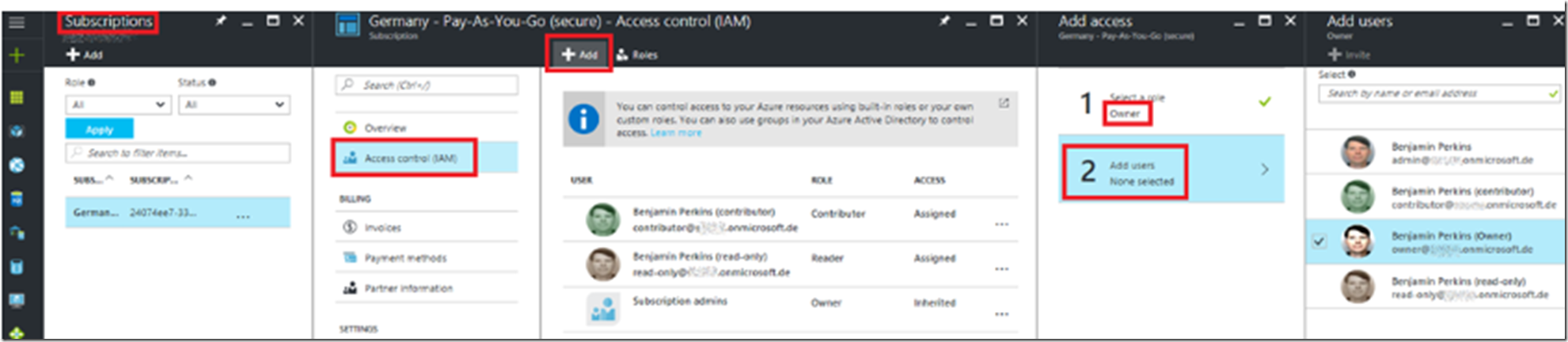This screenshot has height=342, width=1568.
Task: Follow the Learn more link
Action: point(675,133)
